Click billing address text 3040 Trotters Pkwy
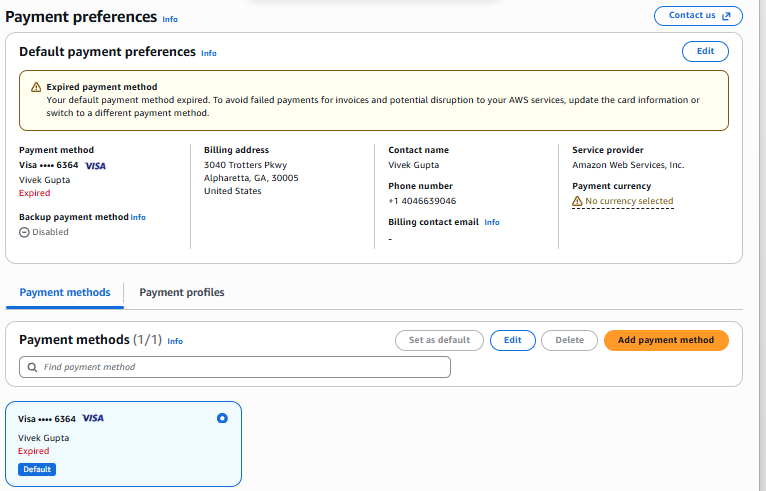The image size is (766, 491). (245, 165)
